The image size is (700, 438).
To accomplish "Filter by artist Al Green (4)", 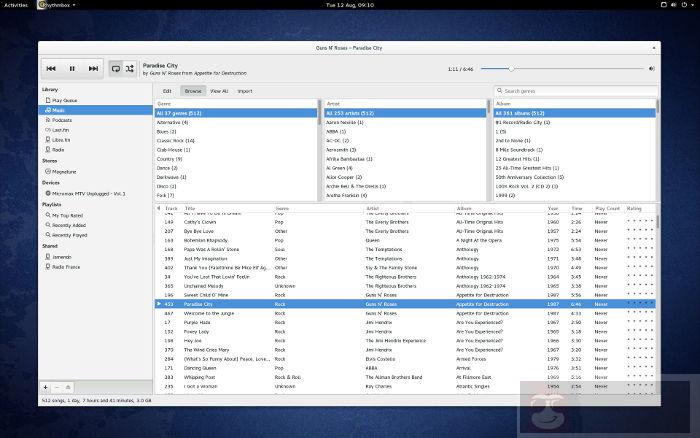I will (x=405, y=168).
